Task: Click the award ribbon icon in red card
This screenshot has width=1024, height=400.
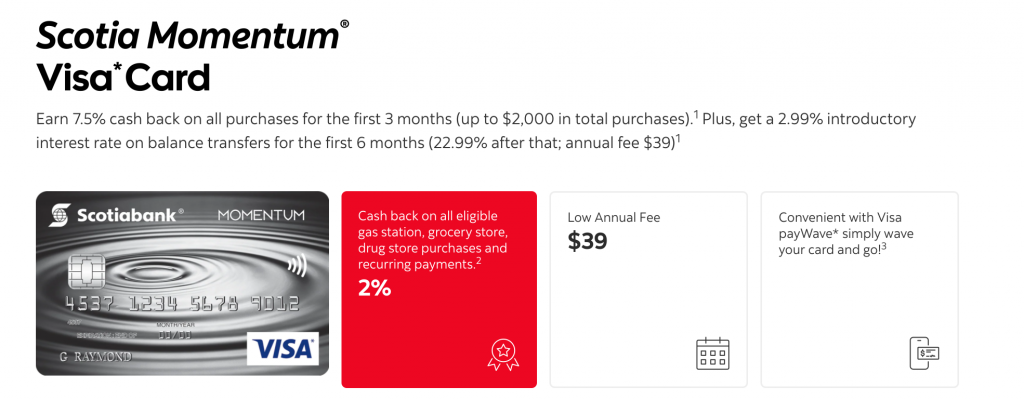Action: [503, 356]
